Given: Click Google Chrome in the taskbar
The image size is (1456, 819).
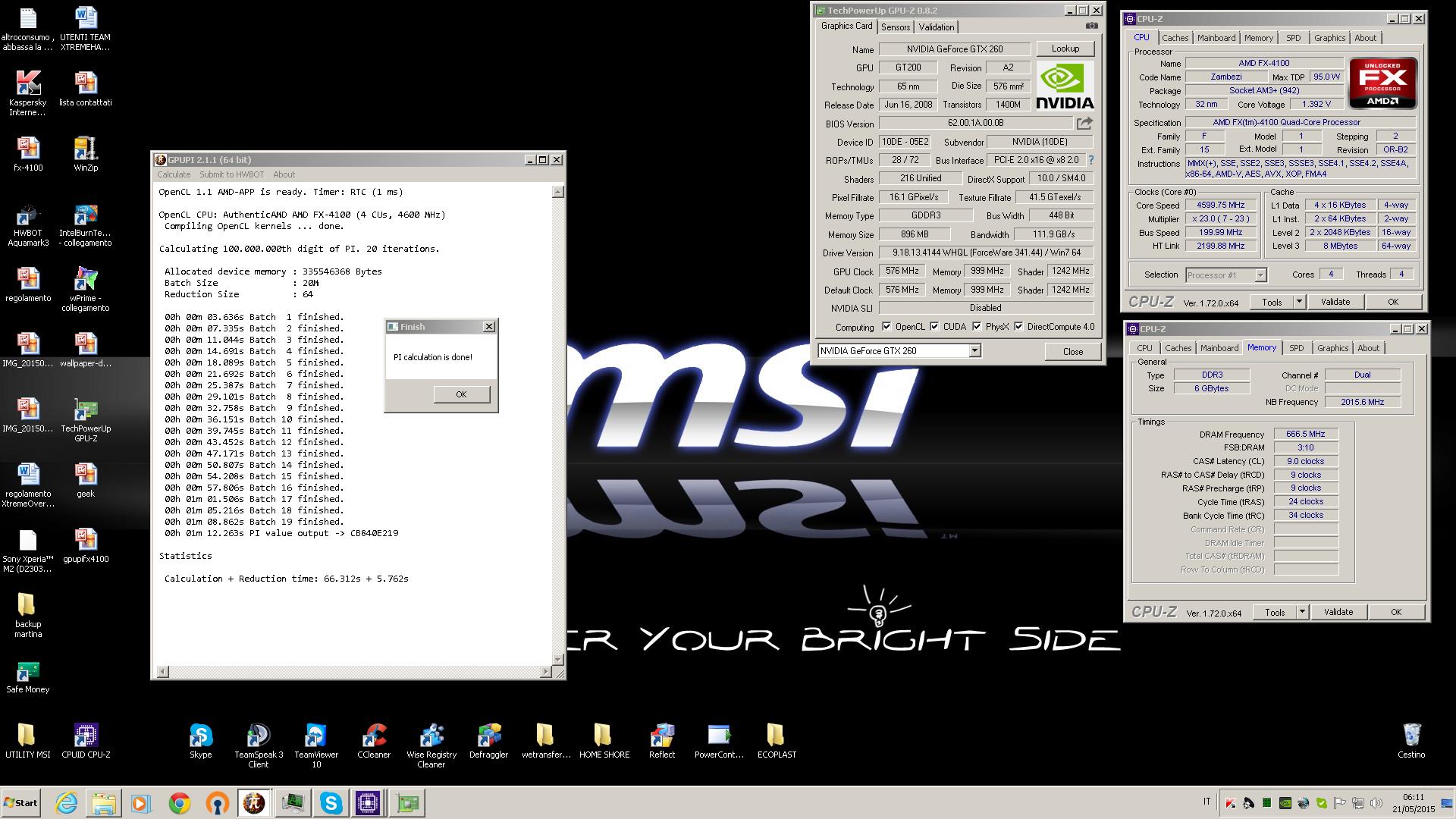Looking at the screenshot, I should point(180,803).
